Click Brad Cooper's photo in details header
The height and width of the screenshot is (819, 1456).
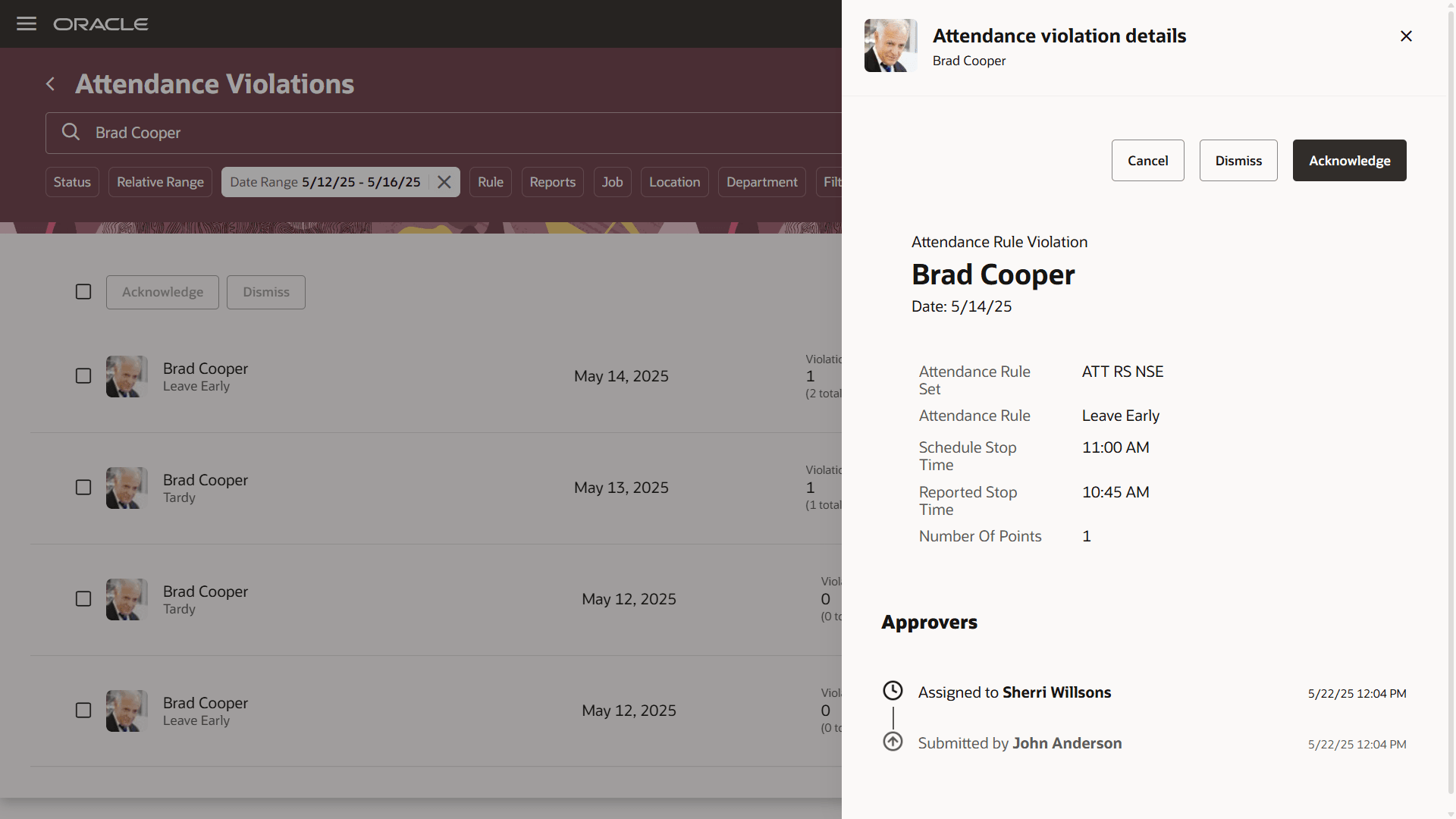coord(890,45)
